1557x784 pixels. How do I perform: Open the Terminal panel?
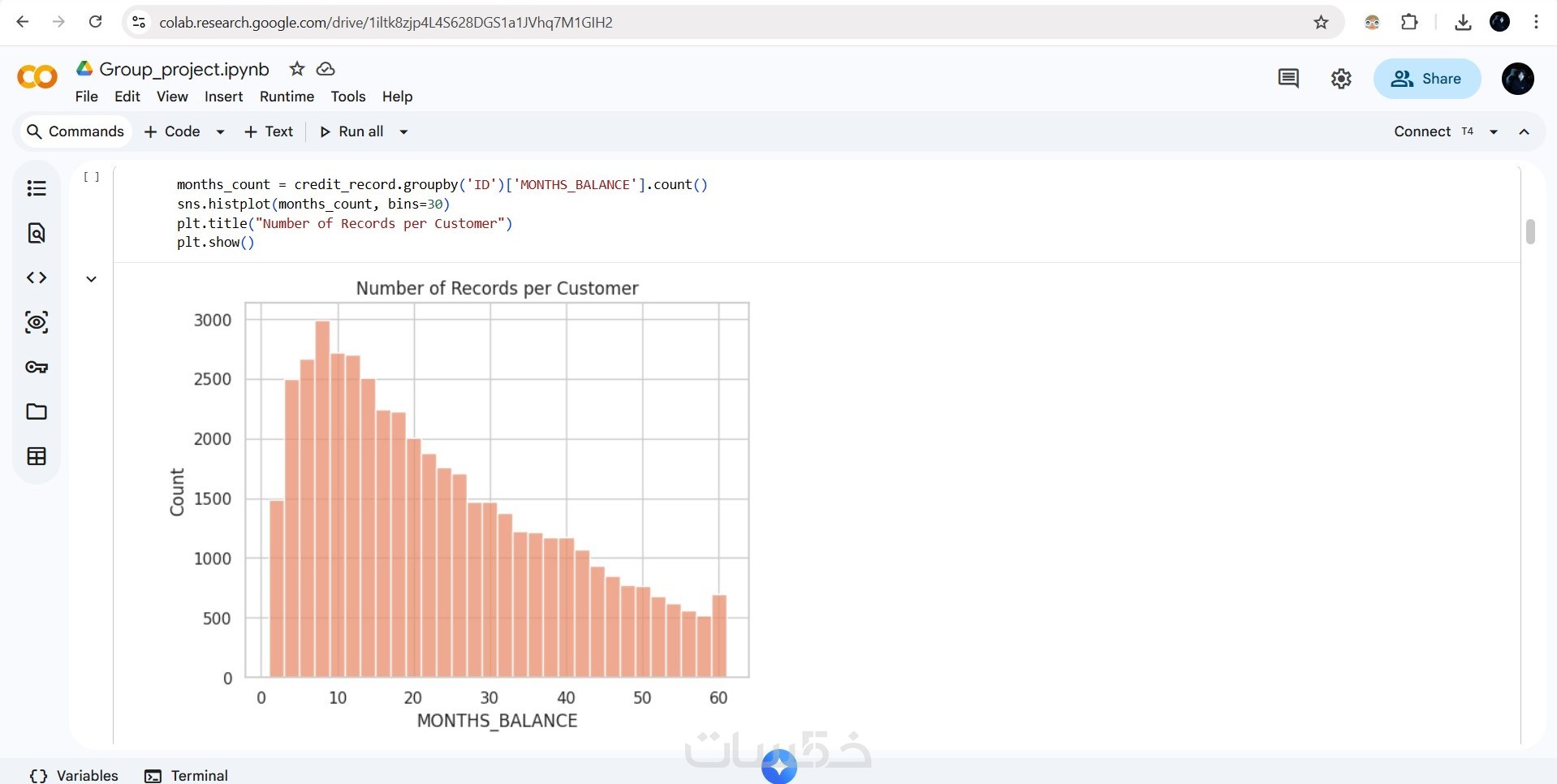187,775
